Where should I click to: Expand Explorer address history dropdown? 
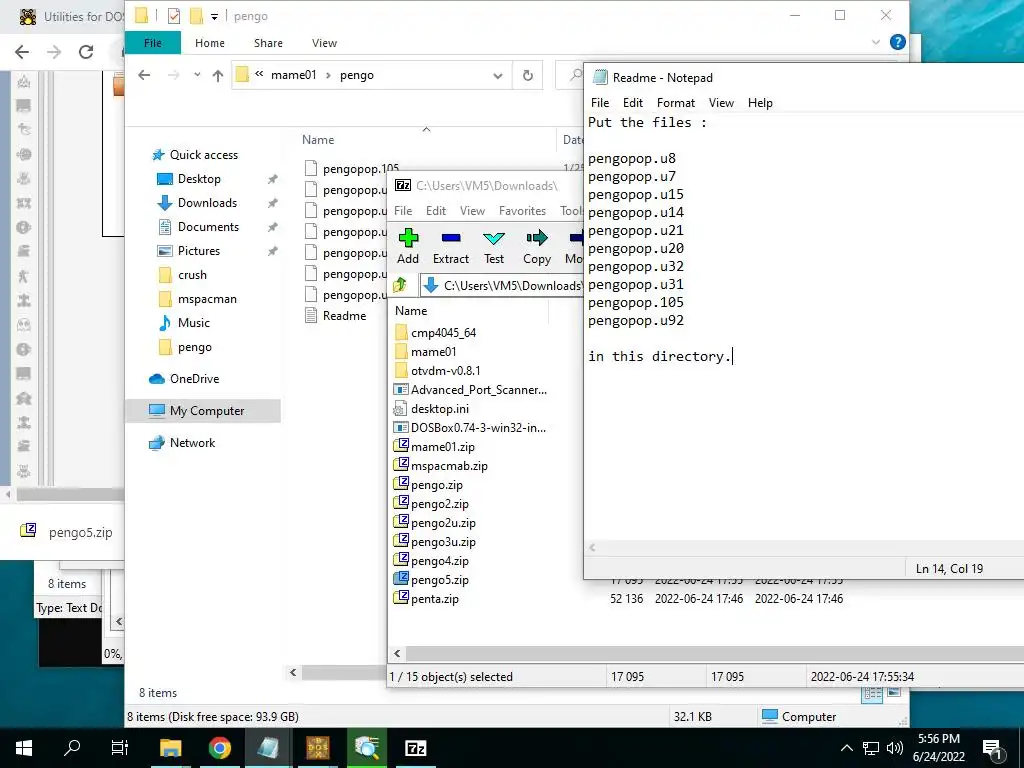pyautogui.click(x=498, y=76)
